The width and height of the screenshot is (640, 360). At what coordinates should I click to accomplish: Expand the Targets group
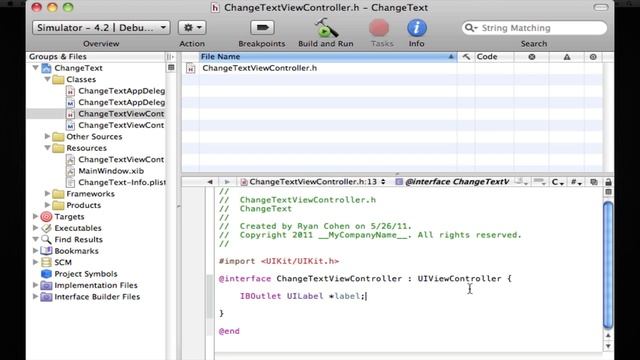(36, 216)
